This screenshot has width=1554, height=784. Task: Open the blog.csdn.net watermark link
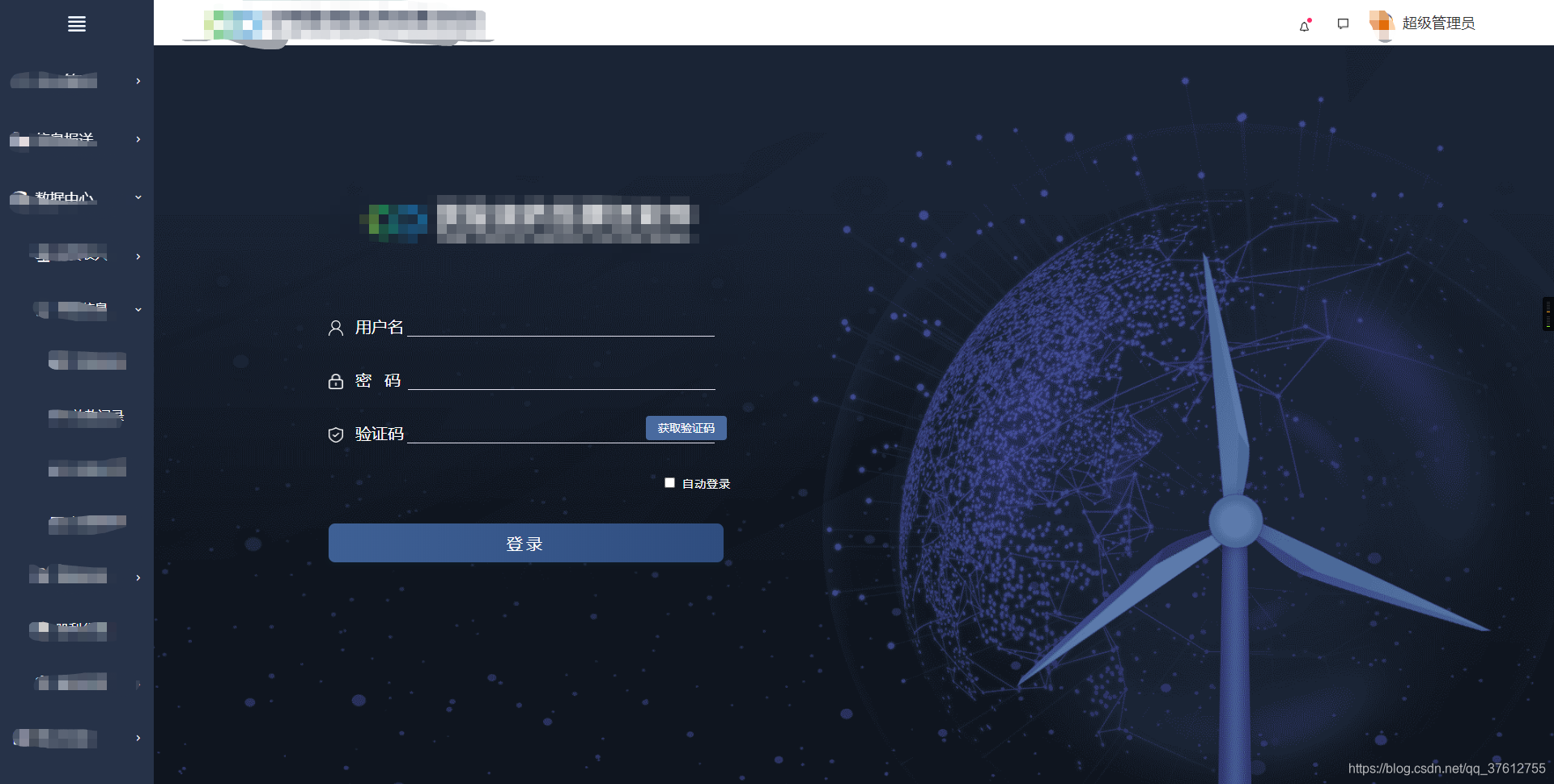pos(1447,768)
